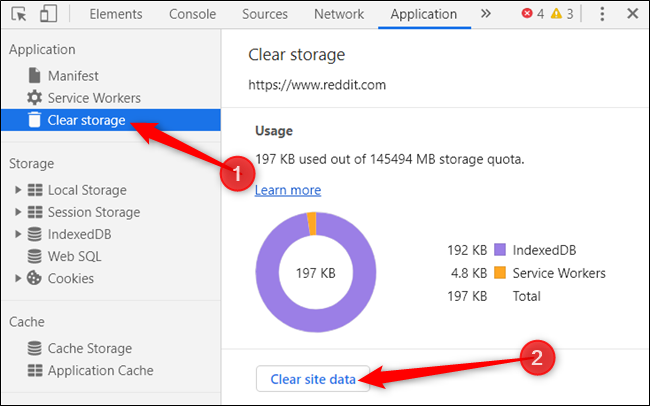The width and height of the screenshot is (650, 406).
Task: Switch to the Console tab
Action: click(x=192, y=14)
